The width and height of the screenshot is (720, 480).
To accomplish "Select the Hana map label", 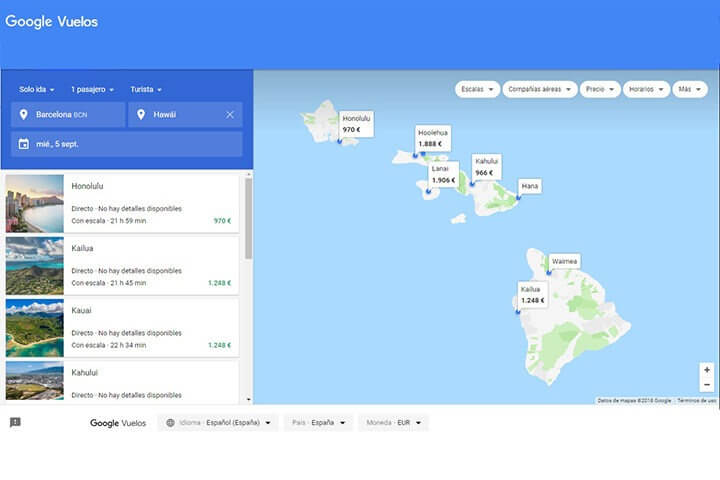I will (529, 186).
